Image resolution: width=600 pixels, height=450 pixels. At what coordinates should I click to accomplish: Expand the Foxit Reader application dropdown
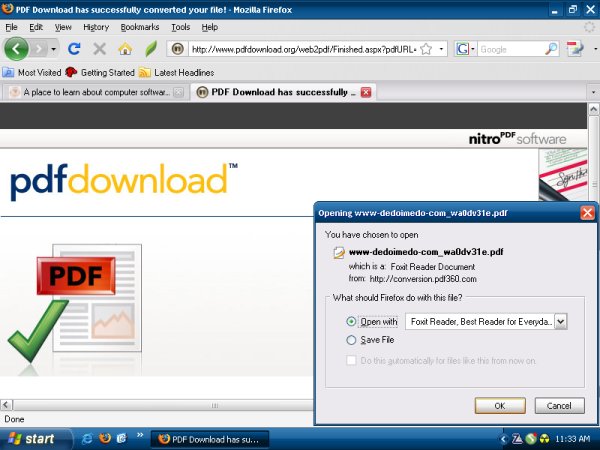coord(561,321)
